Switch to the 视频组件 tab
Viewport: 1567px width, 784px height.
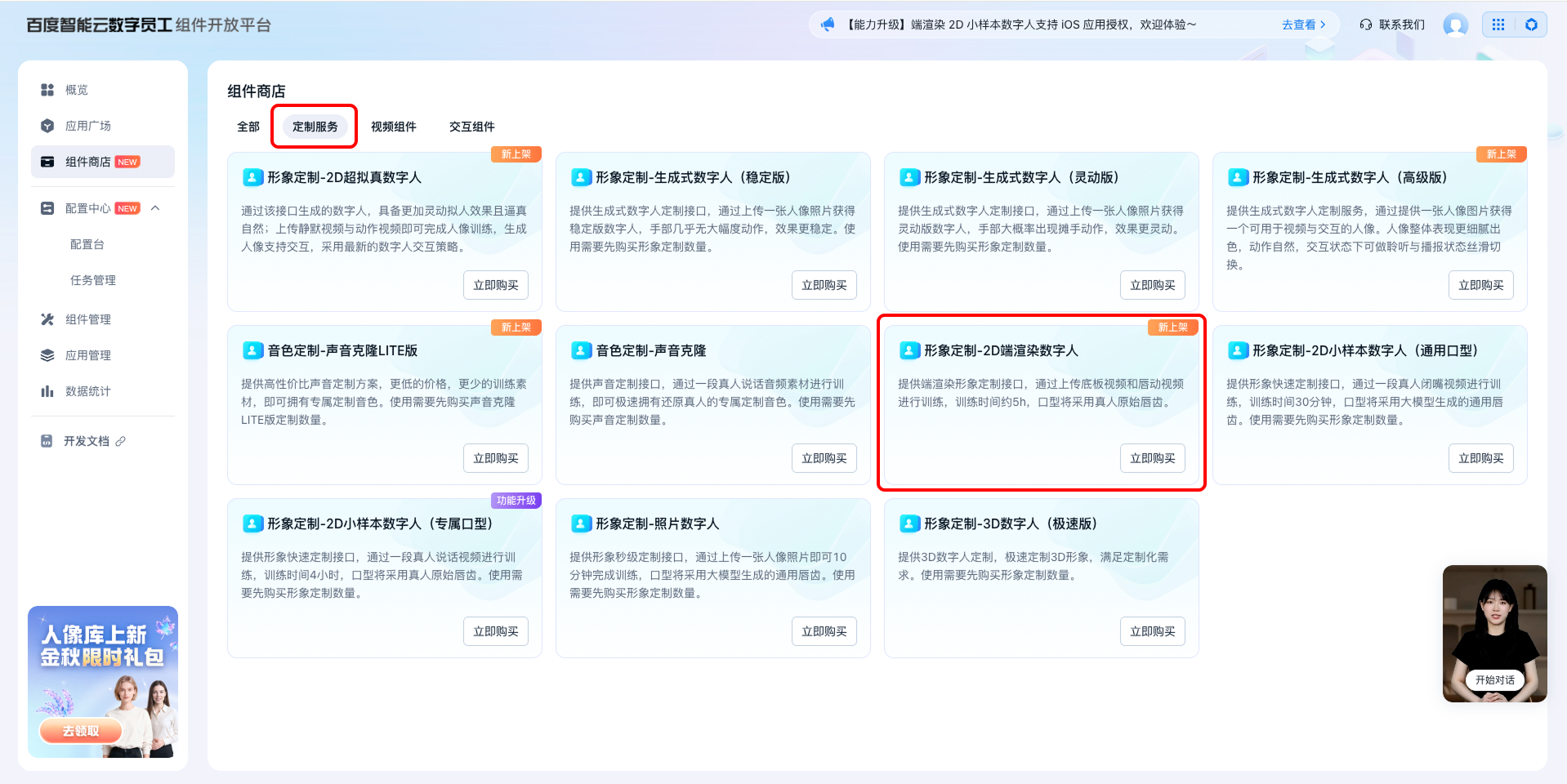(393, 127)
